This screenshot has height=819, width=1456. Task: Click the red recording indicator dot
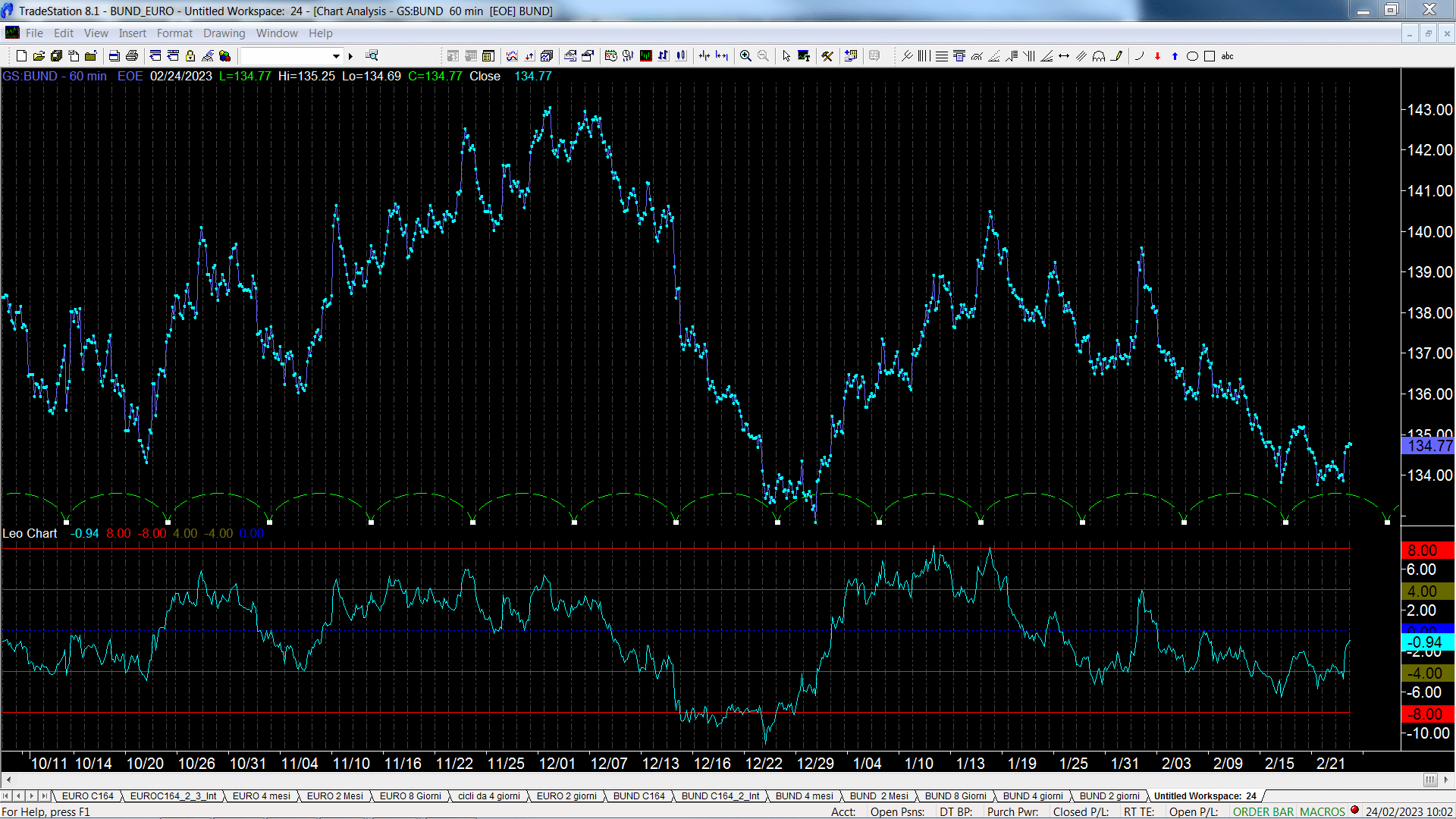[1355, 811]
